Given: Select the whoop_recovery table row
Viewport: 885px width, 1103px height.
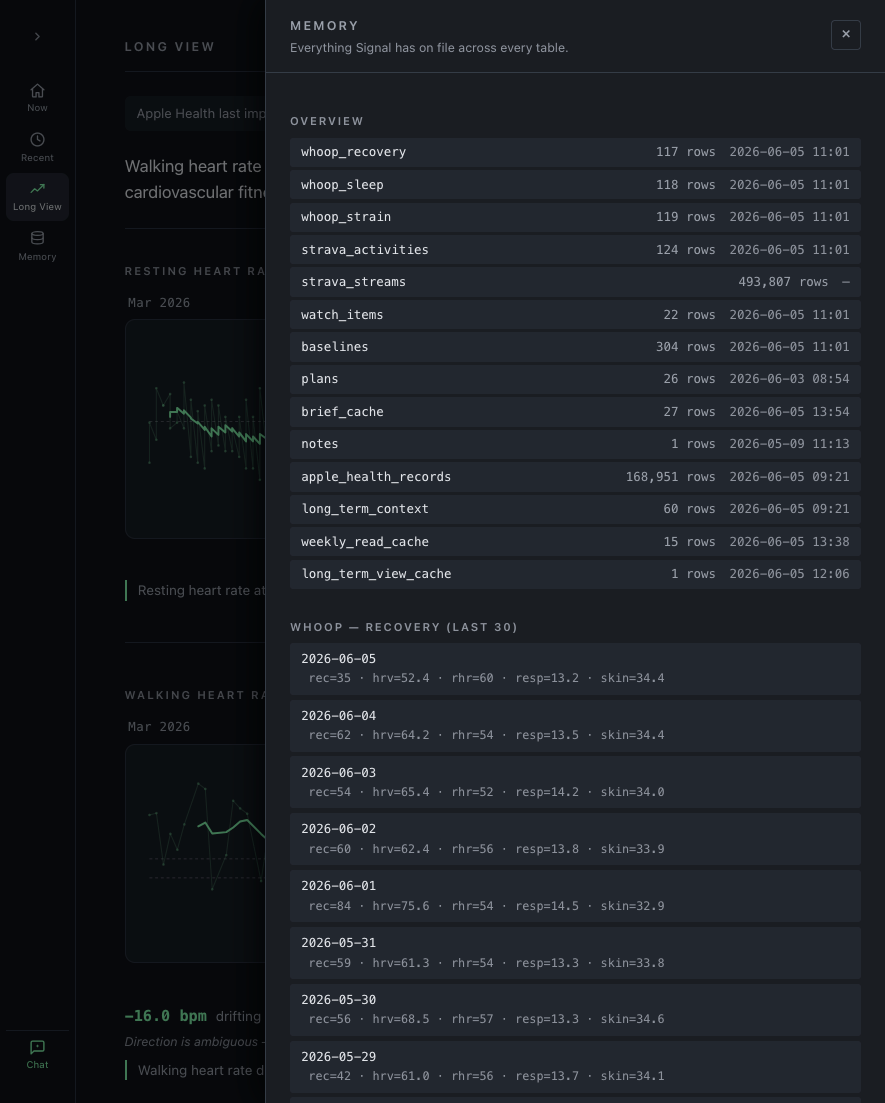Looking at the screenshot, I should point(575,152).
